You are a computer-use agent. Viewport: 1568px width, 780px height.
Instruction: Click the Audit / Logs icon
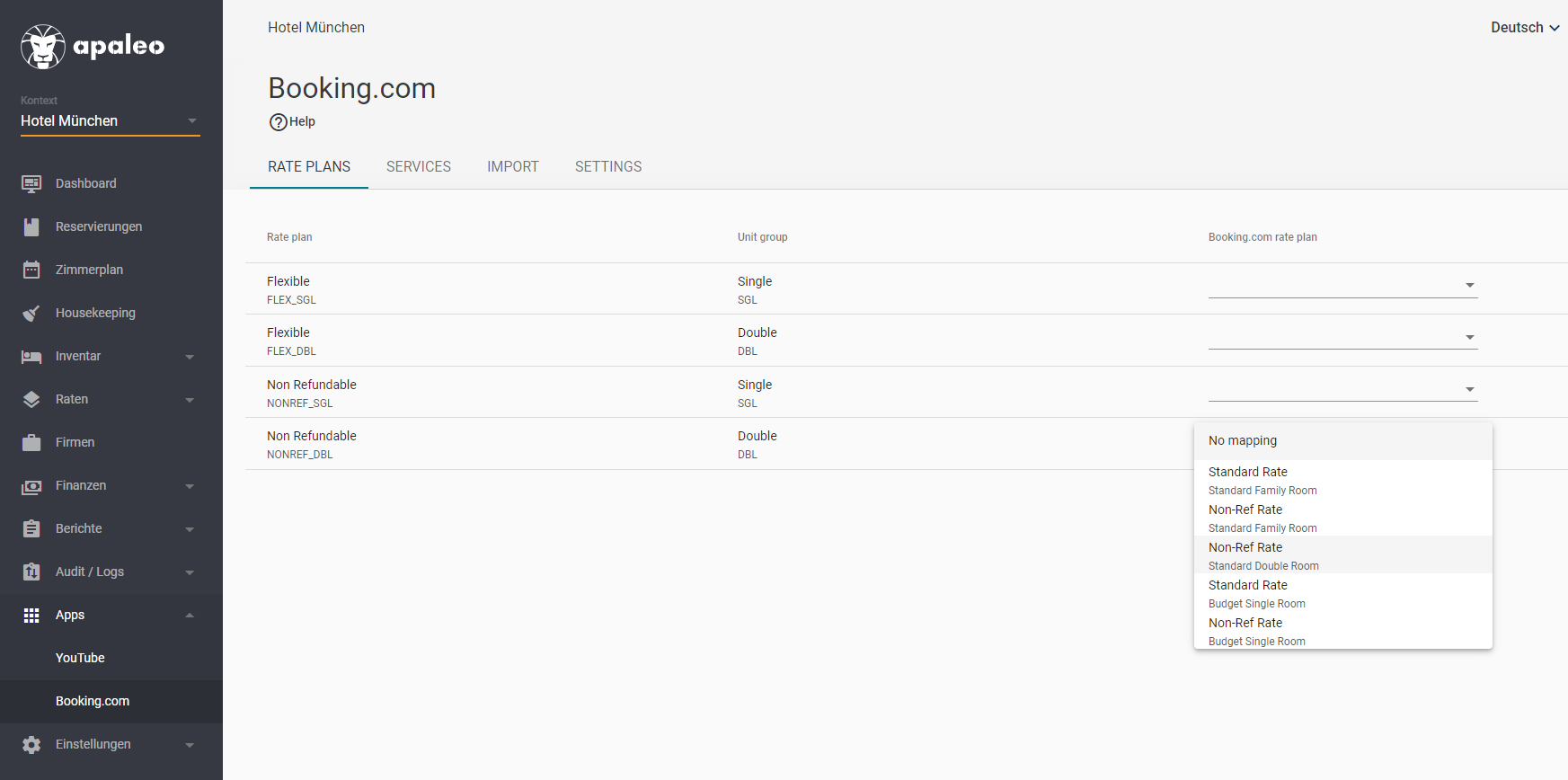(31, 572)
